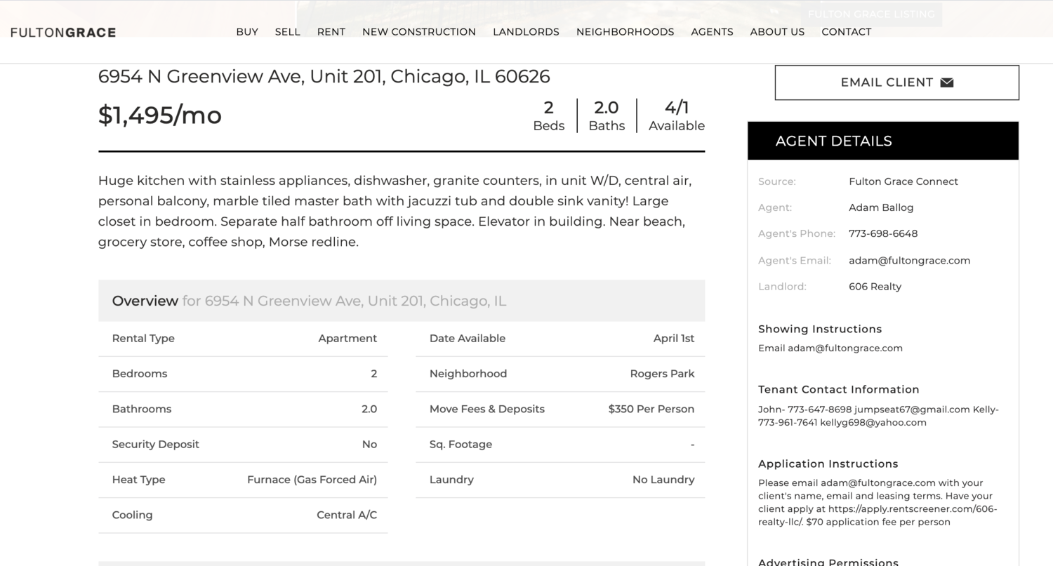Click the EMAIL CLIENT button
1054x568 pixels.
tap(897, 83)
